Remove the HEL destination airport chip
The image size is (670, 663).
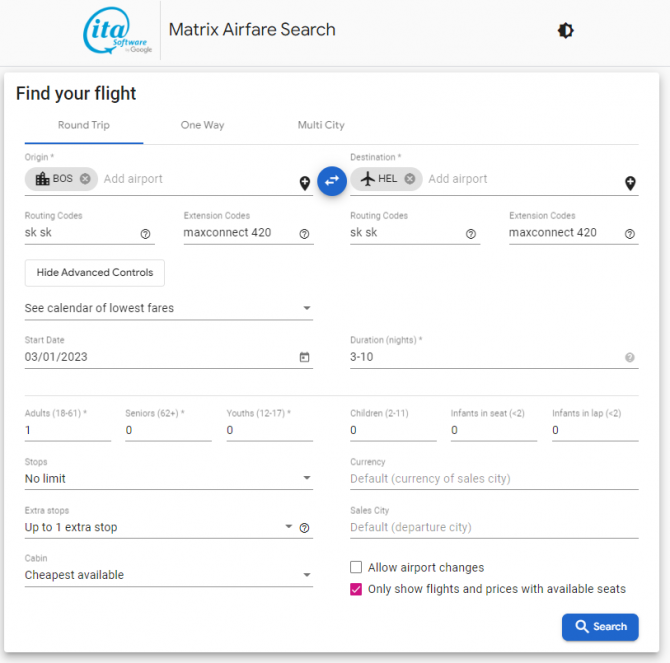pos(410,179)
